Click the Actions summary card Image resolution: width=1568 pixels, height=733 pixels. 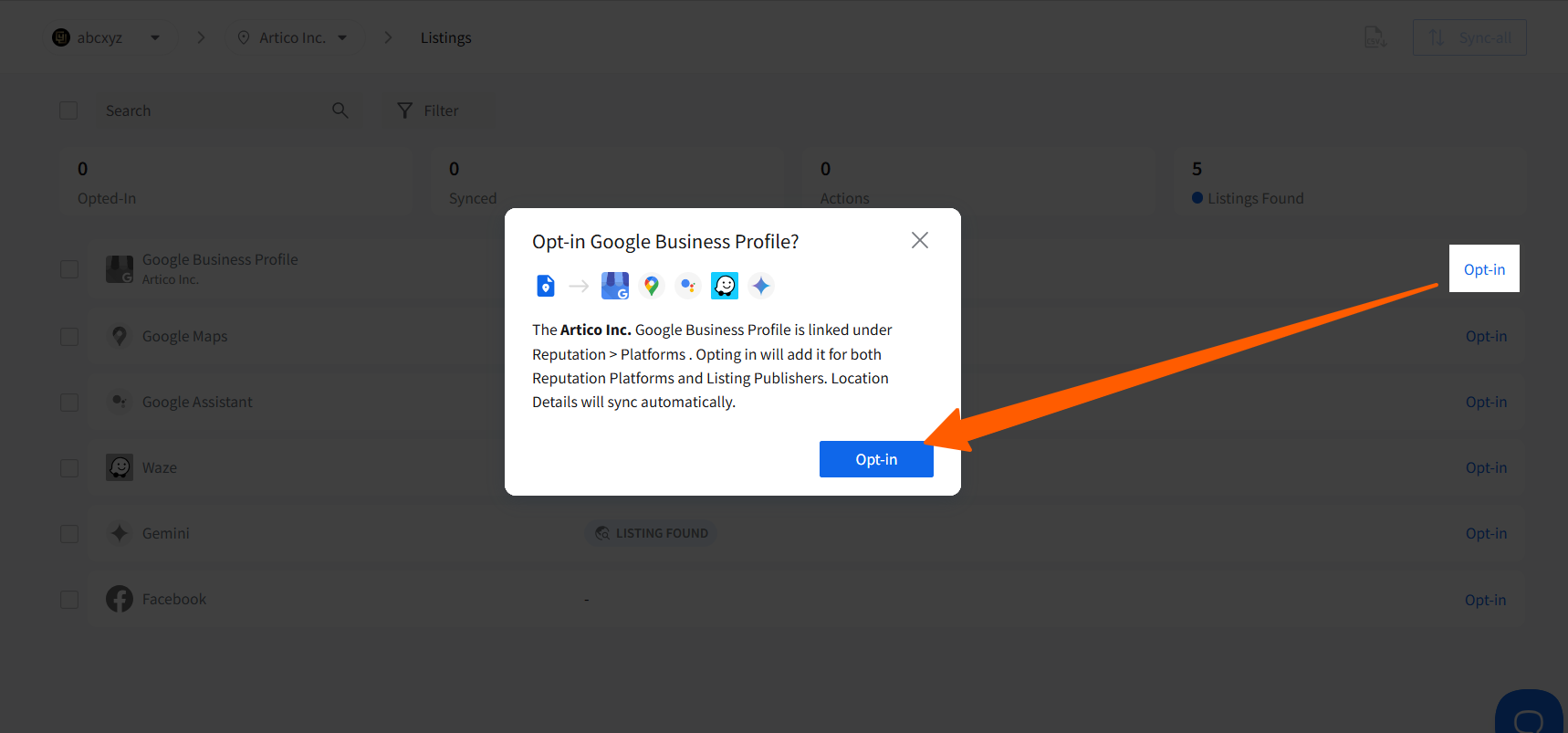click(x=978, y=183)
